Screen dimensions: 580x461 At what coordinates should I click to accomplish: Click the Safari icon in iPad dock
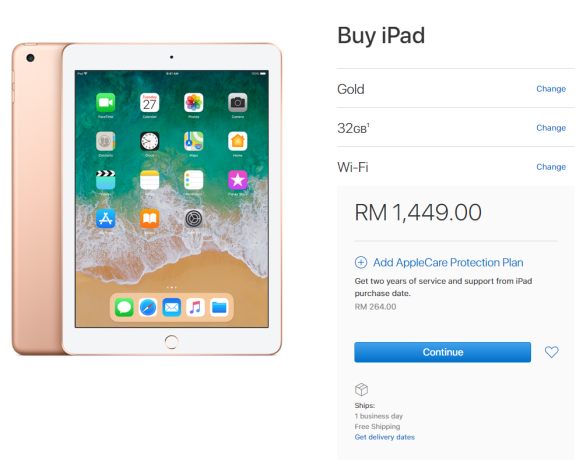[x=148, y=307]
